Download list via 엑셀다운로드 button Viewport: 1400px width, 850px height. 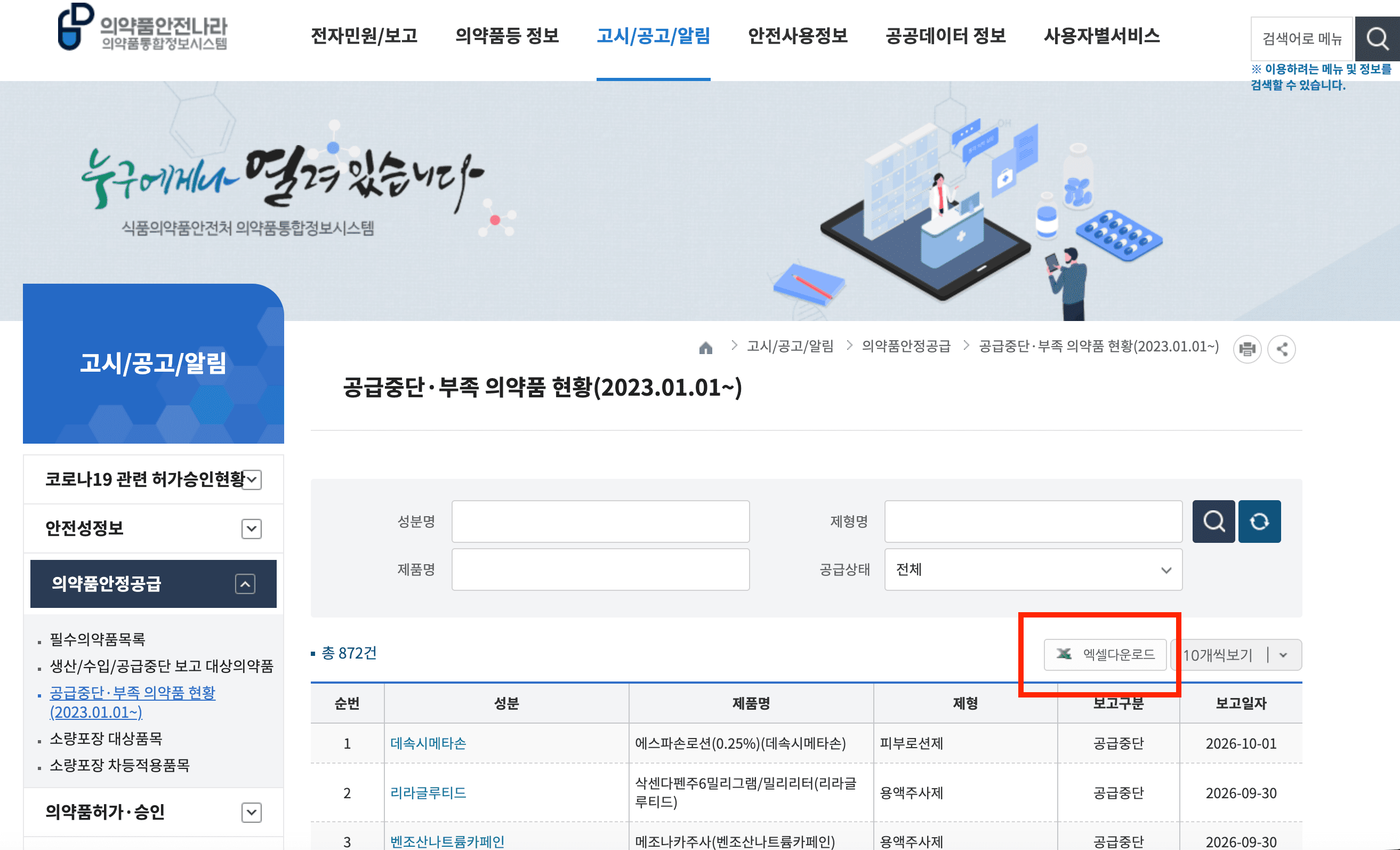[1105, 654]
